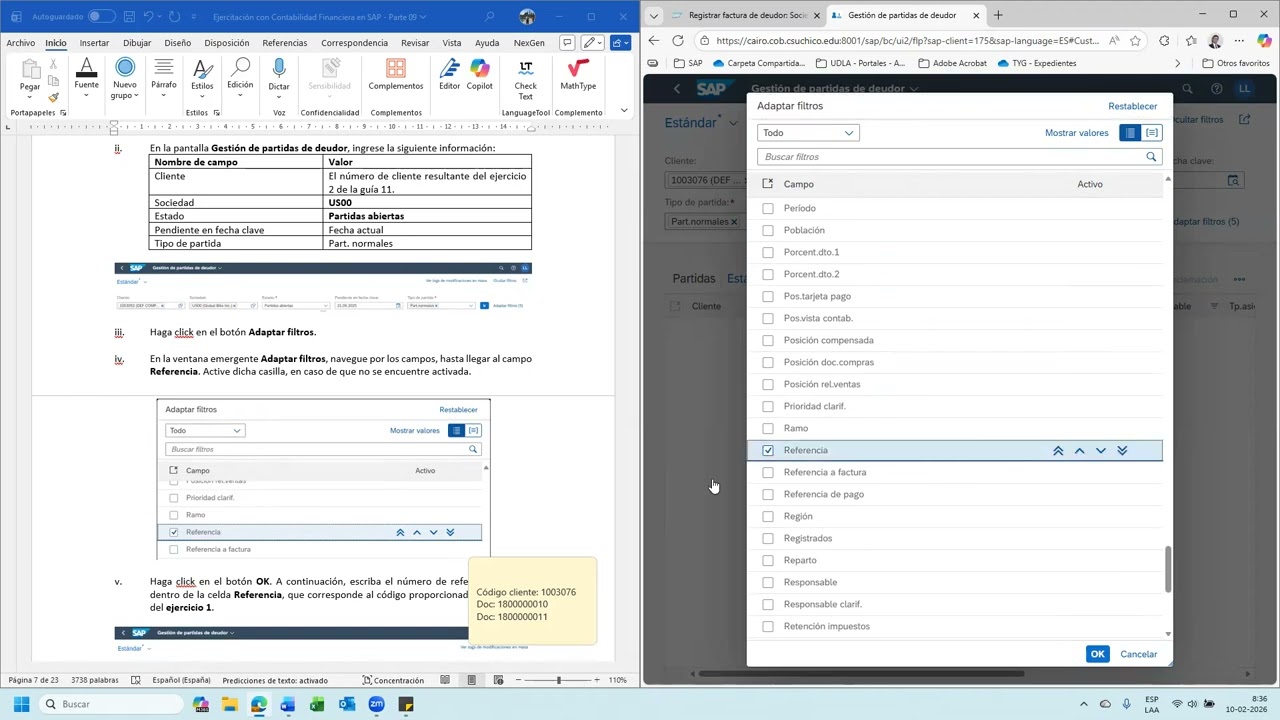Click the browser address bar URL
1280x720 pixels.
pos(906,41)
